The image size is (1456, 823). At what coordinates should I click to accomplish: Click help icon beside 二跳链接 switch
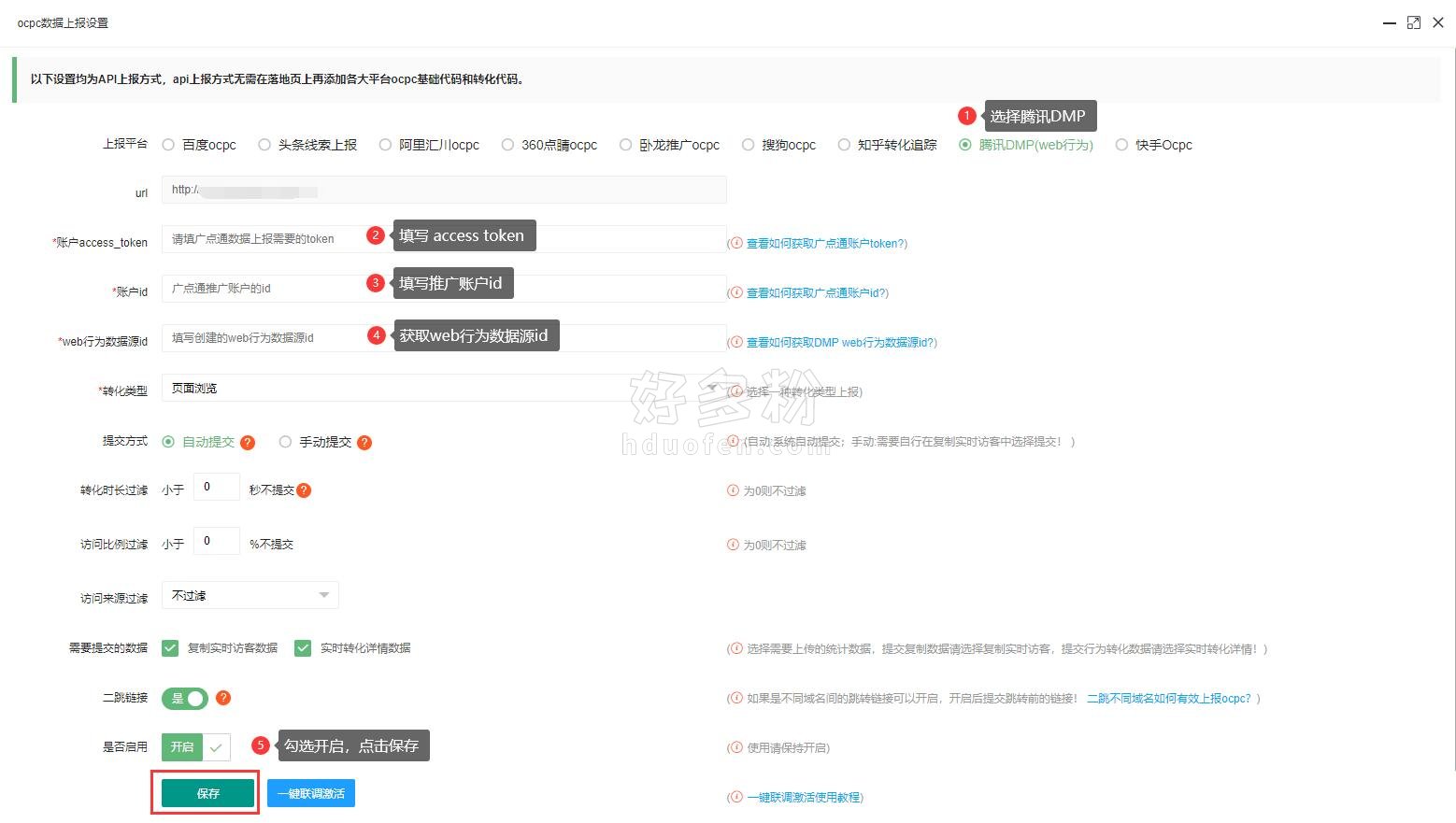click(223, 698)
